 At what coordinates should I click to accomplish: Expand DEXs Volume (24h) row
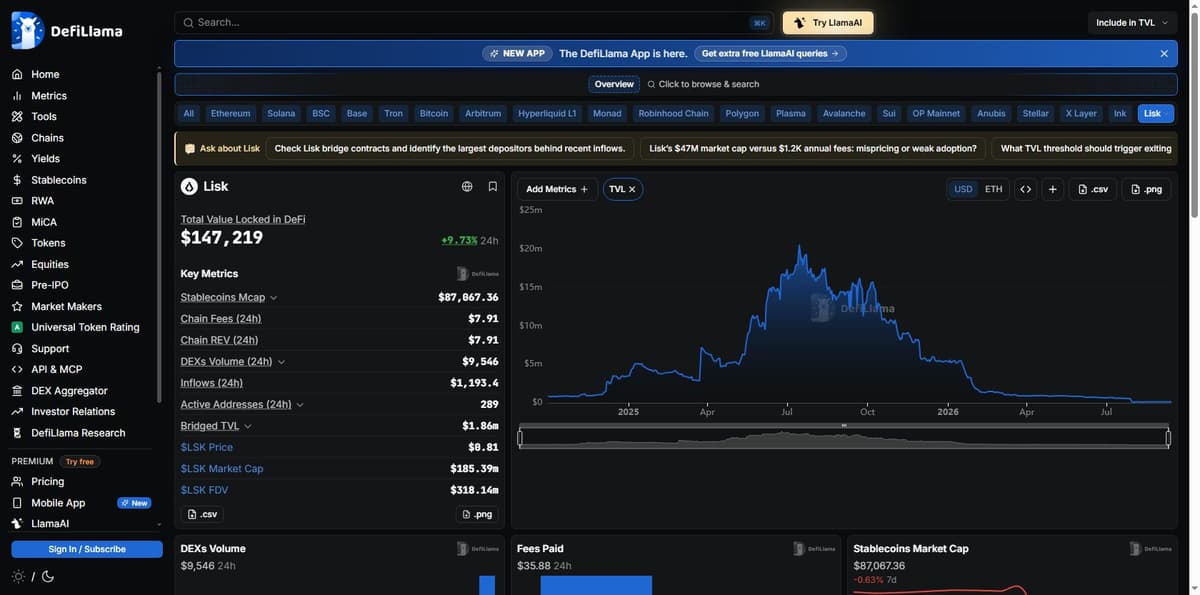[281, 362]
